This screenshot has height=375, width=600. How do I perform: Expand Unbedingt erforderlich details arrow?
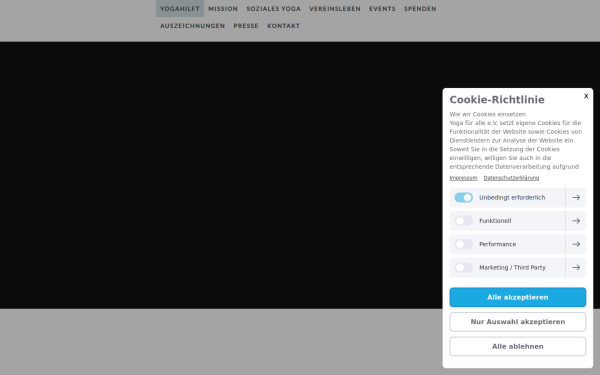[576, 197]
